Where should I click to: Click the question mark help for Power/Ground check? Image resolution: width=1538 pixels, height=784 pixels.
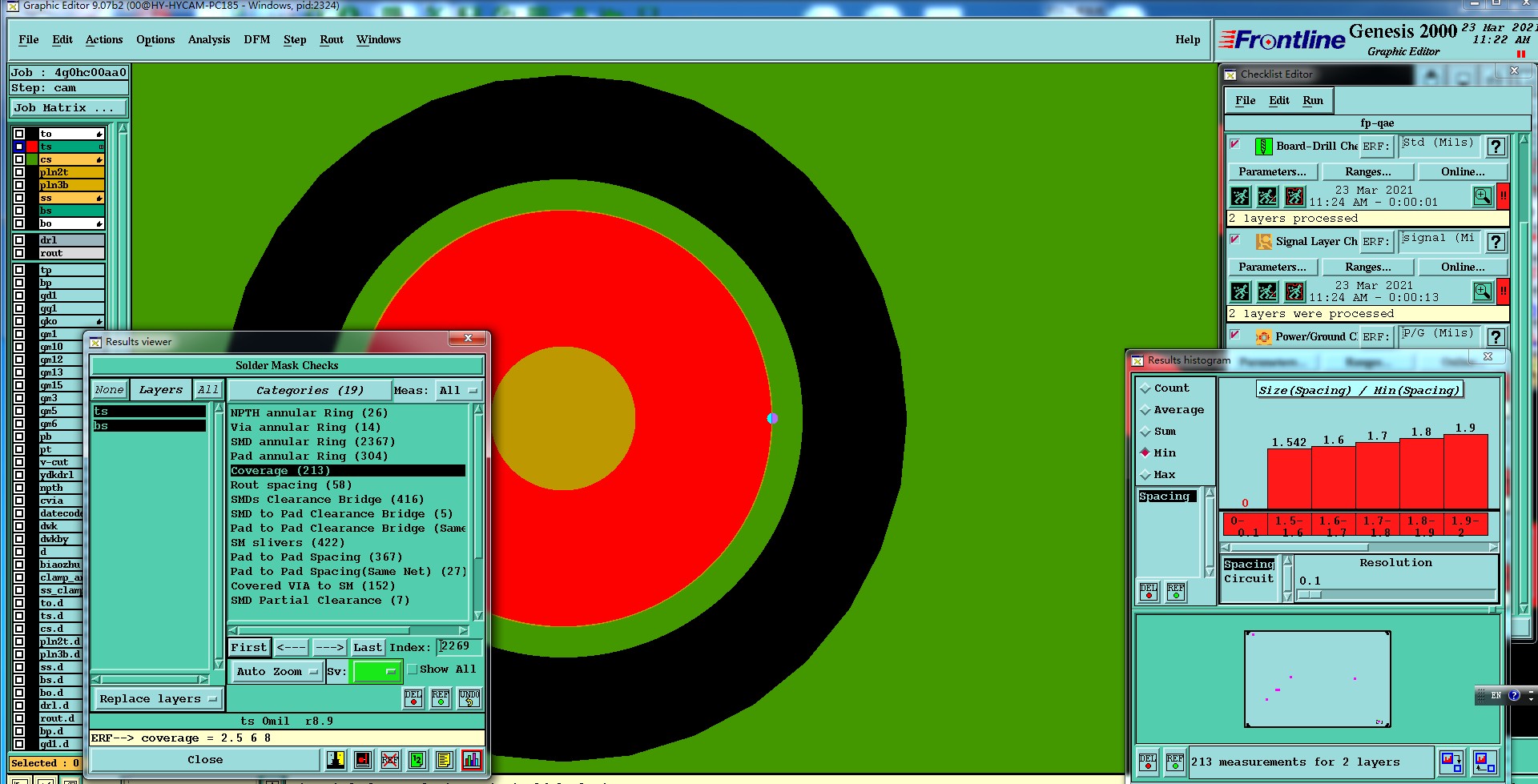click(1496, 336)
